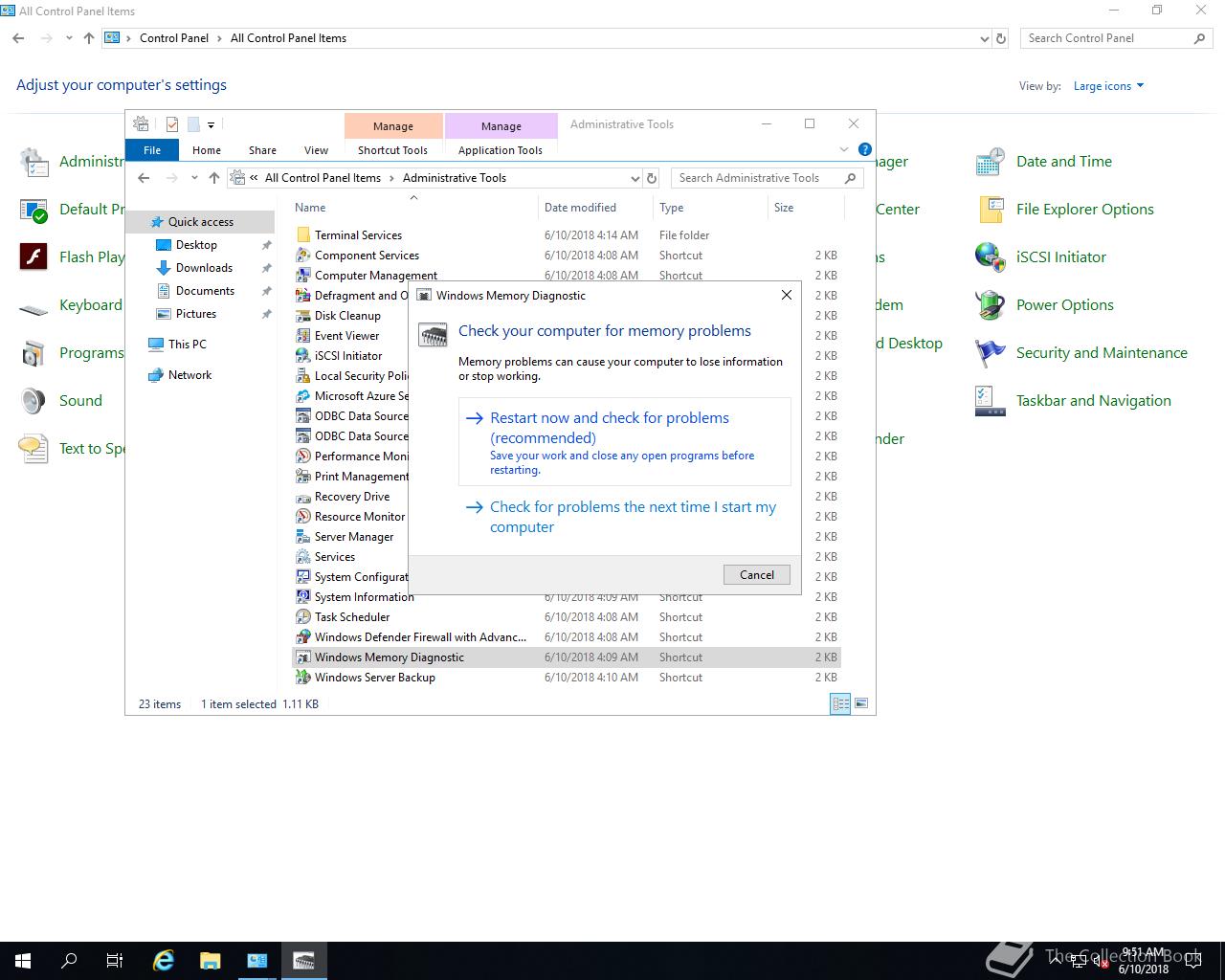This screenshot has width=1225, height=980.
Task: Click the Event Viewer shortcut icon
Action: pos(303,336)
